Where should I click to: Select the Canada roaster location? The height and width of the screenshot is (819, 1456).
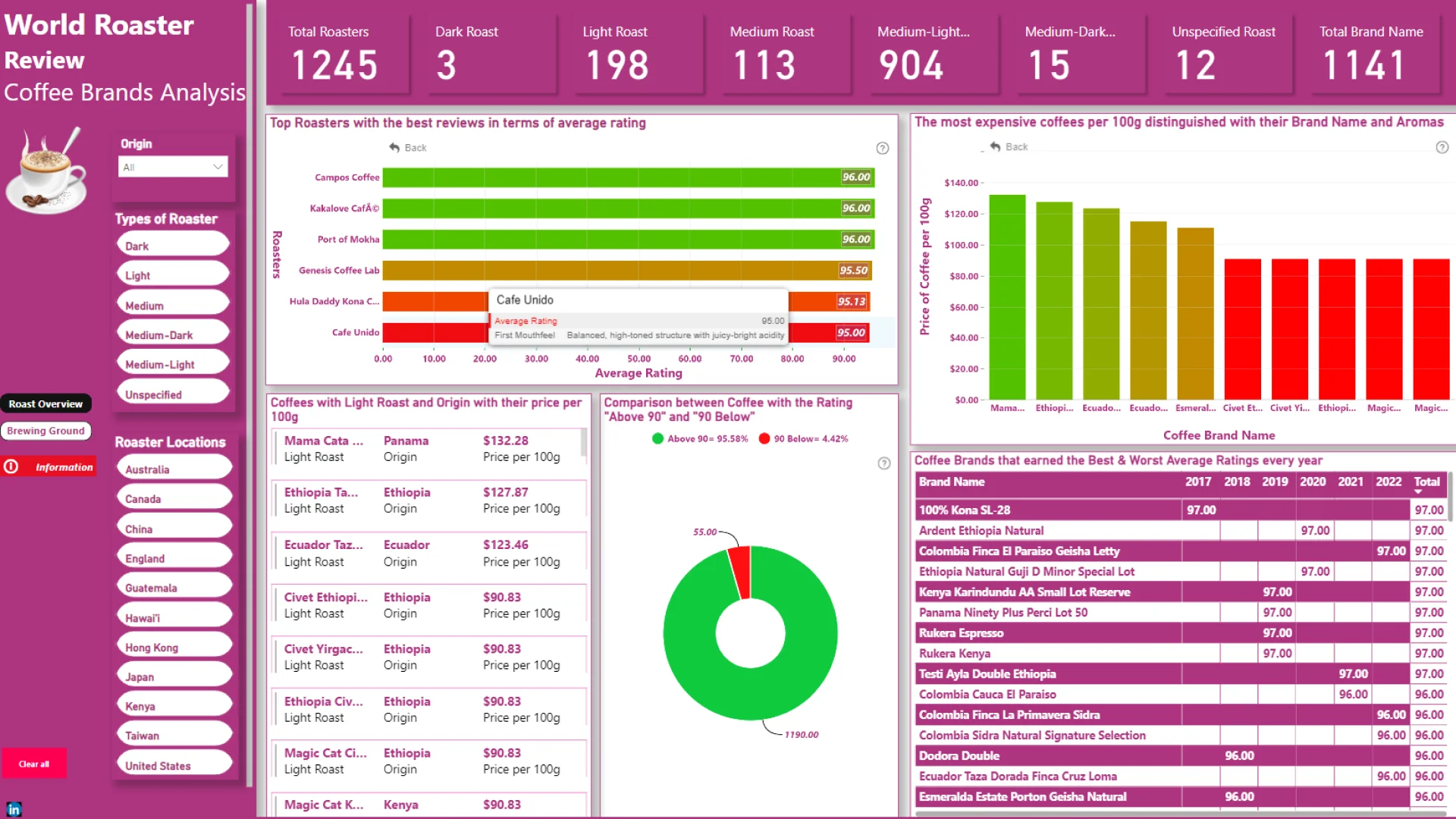coord(174,498)
